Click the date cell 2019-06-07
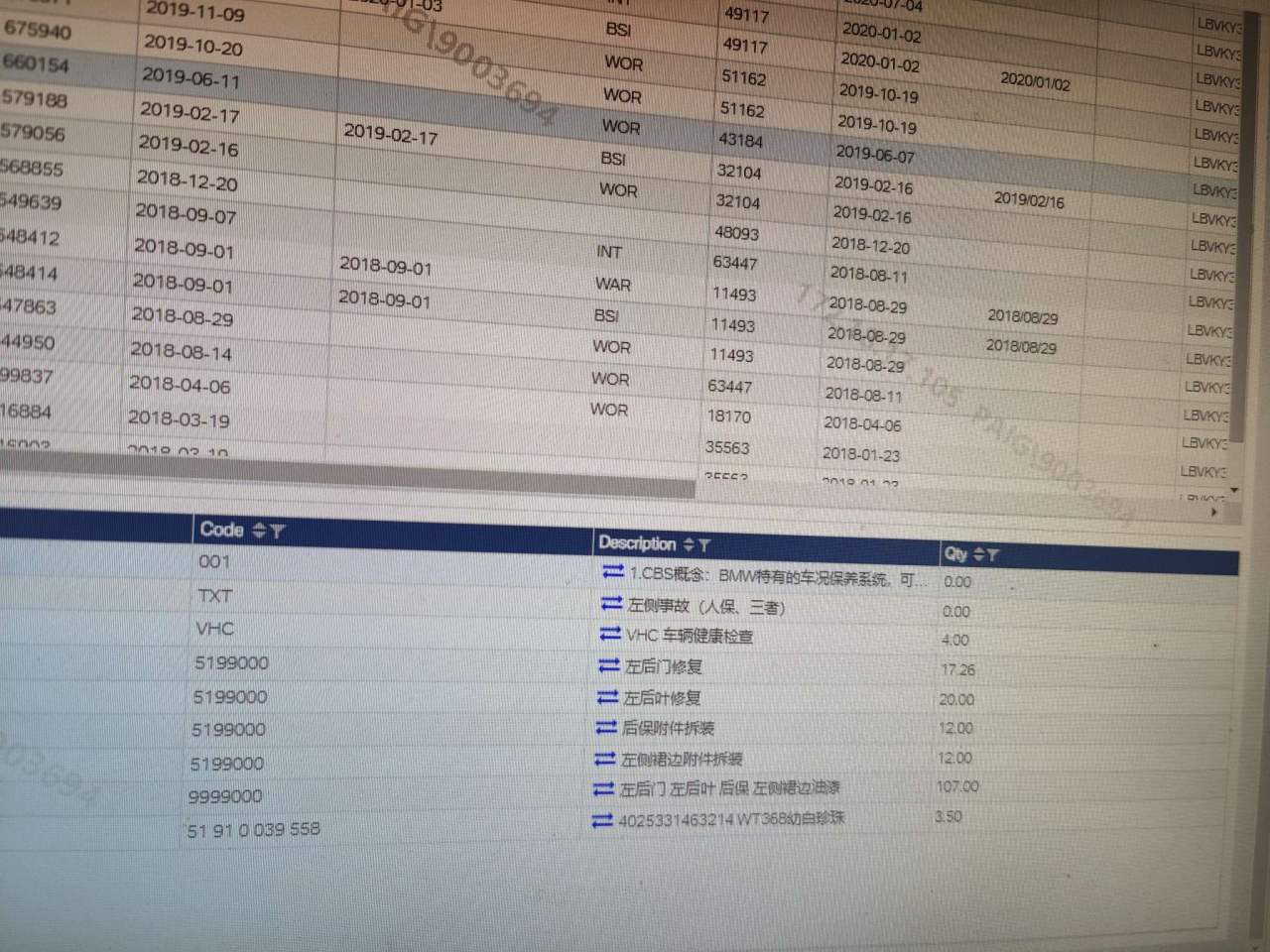This screenshot has height=952, width=1270. click(875, 154)
